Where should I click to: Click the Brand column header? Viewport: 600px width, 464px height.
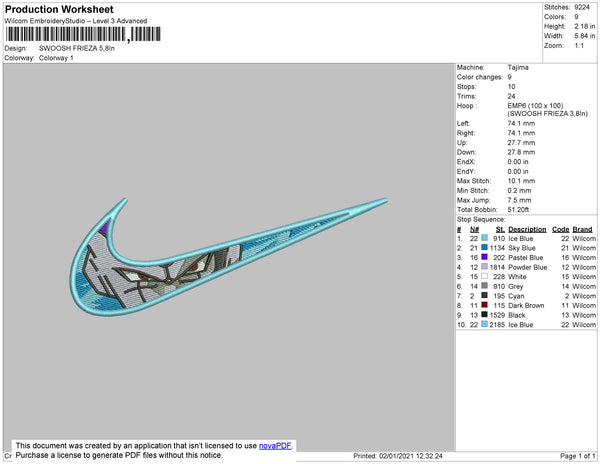pos(582,229)
